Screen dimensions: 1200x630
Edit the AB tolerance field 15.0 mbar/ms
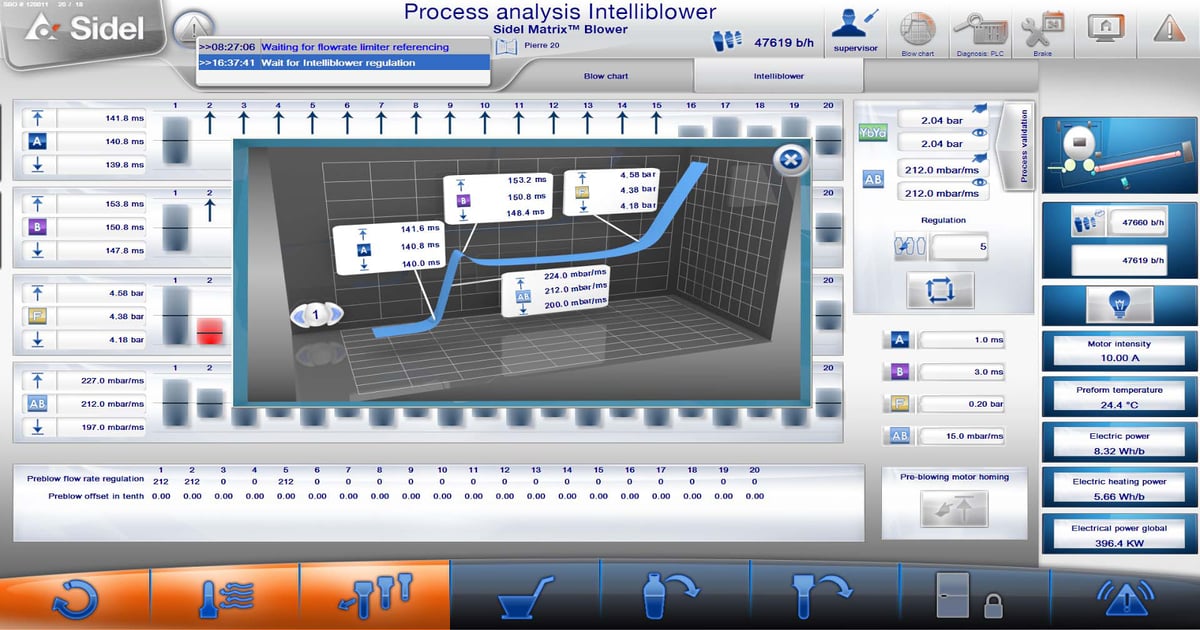(x=962, y=436)
